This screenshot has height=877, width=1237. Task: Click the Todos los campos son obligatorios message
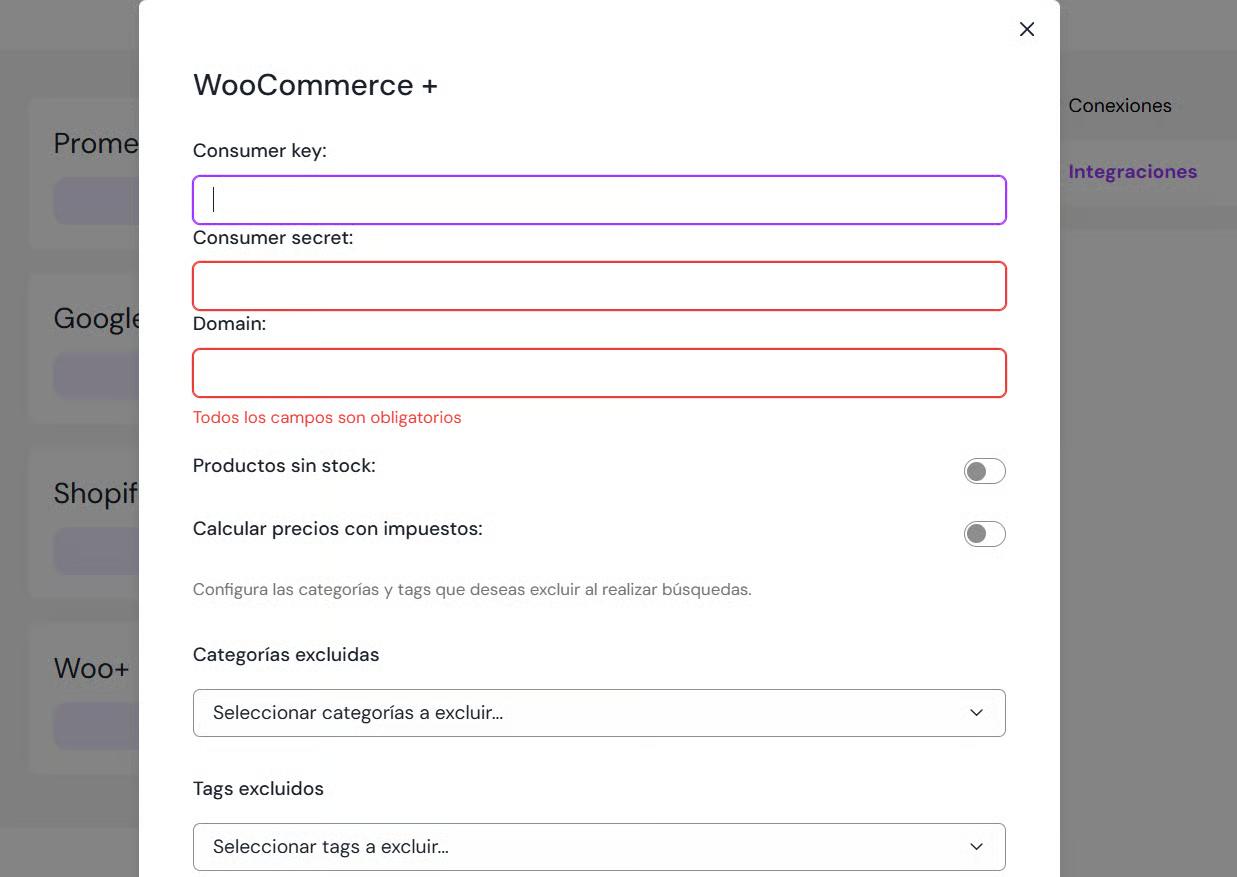point(327,418)
